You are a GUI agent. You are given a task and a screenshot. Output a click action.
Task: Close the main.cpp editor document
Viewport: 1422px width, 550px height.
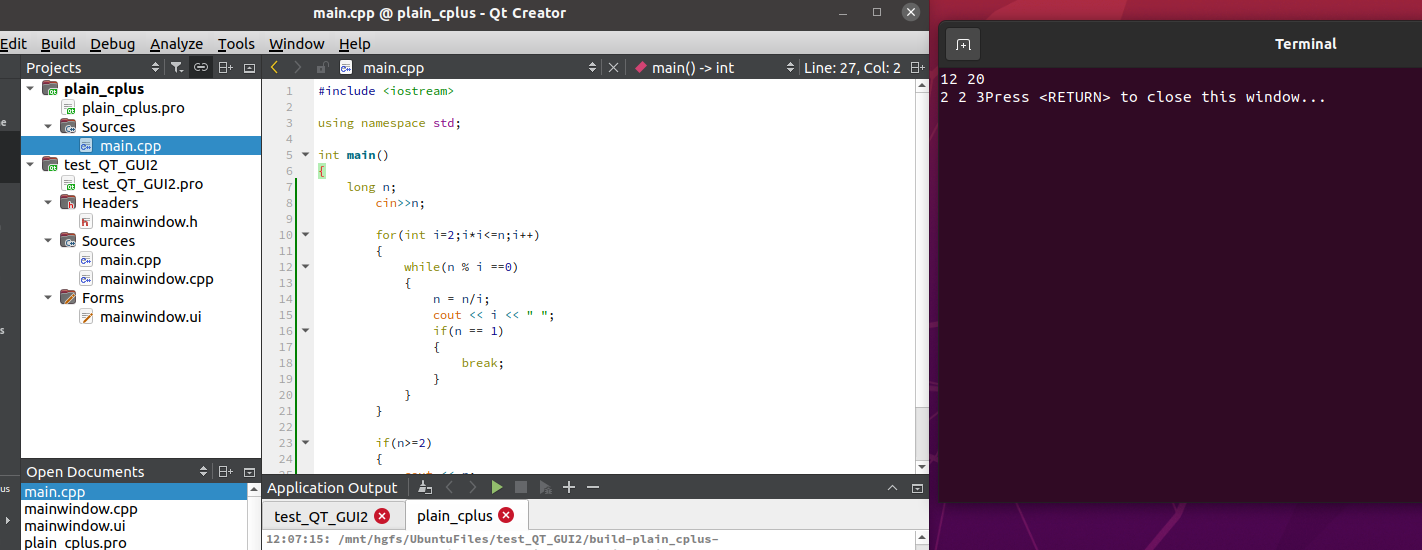point(614,67)
